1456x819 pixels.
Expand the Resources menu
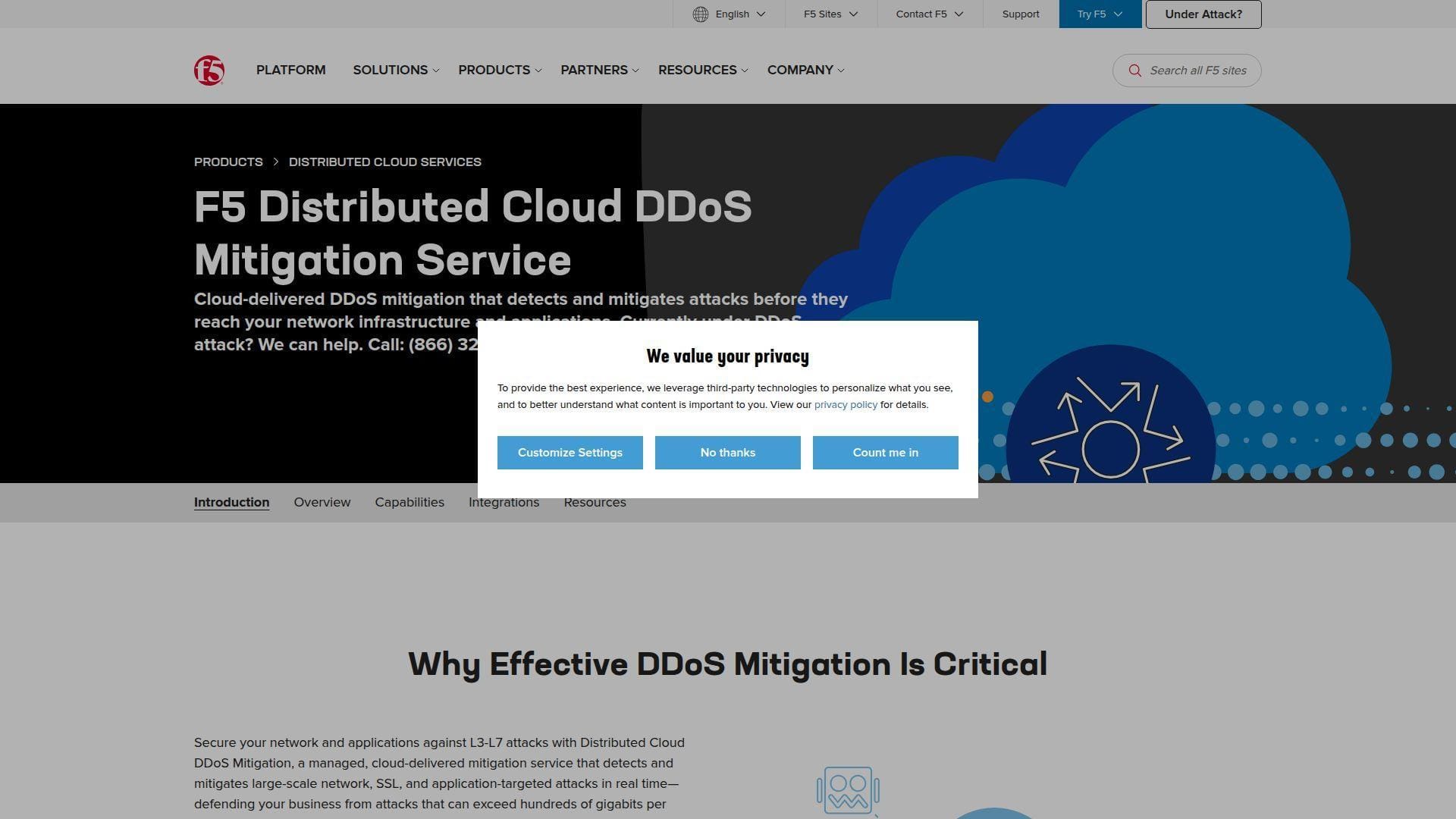tap(703, 70)
